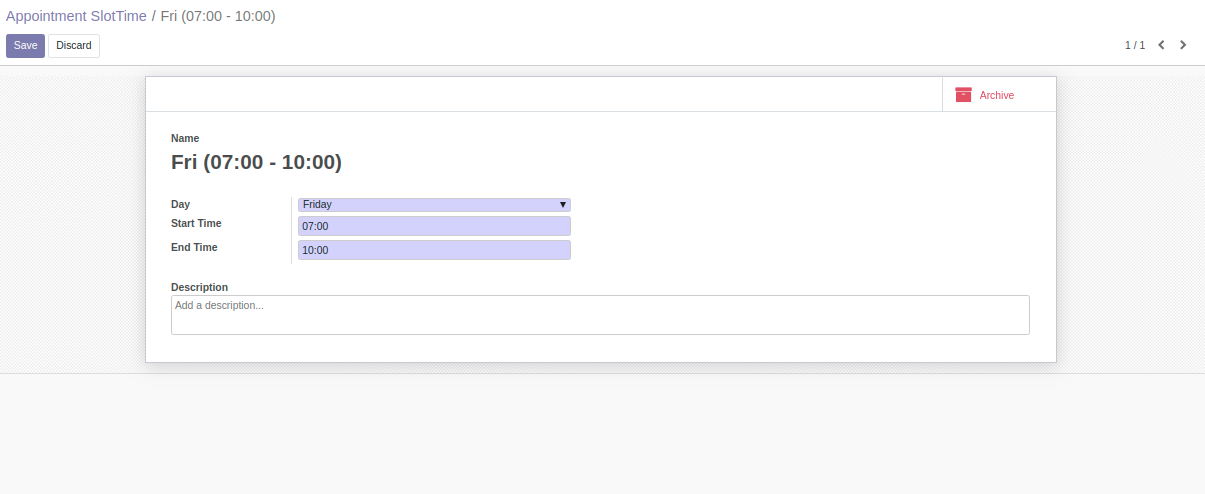Click the Day field label
Image resolution: width=1205 pixels, height=494 pixels.
pos(180,204)
